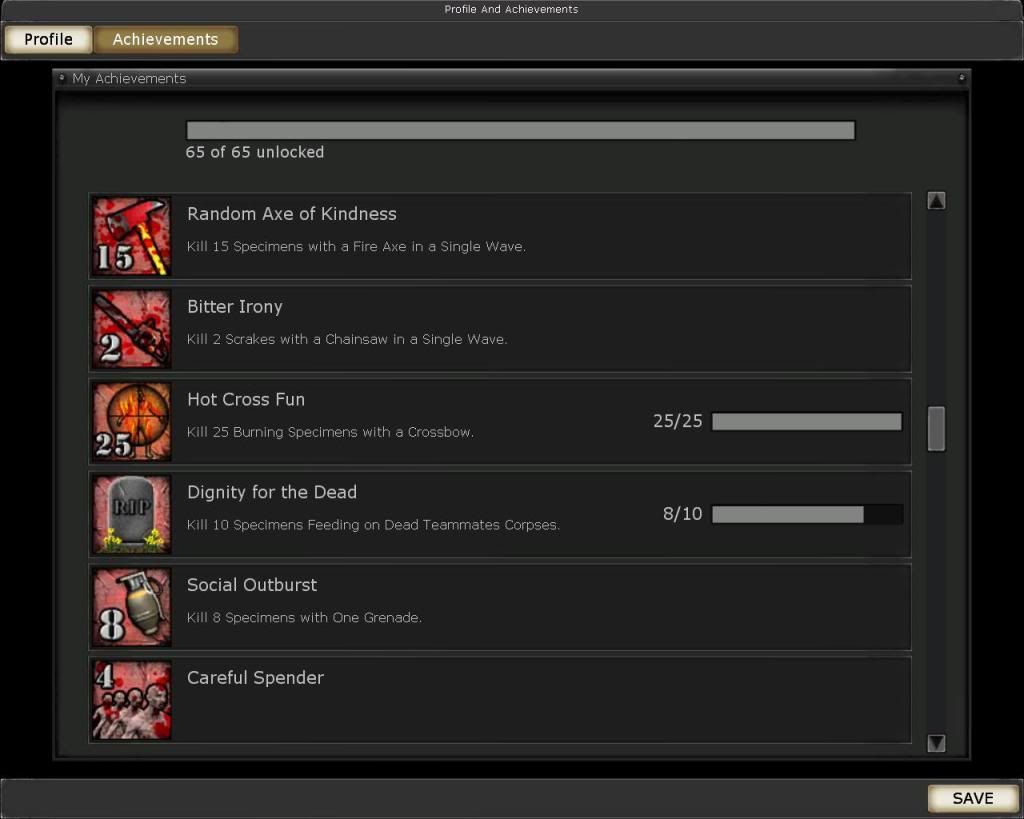Click the Dignity for the Dead 8/10 progress bar
The width and height of the screenshot is (1024, 819).
pos(807,514)
